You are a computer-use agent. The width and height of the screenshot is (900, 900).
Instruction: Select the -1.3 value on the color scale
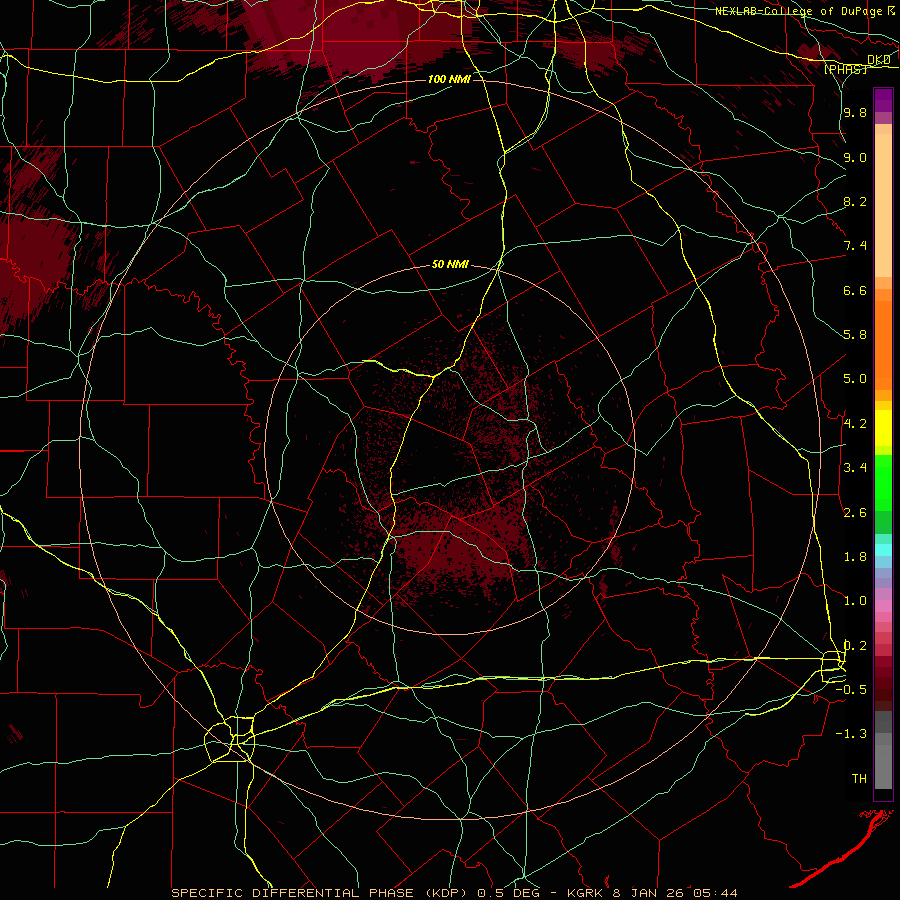click(851, 734)
